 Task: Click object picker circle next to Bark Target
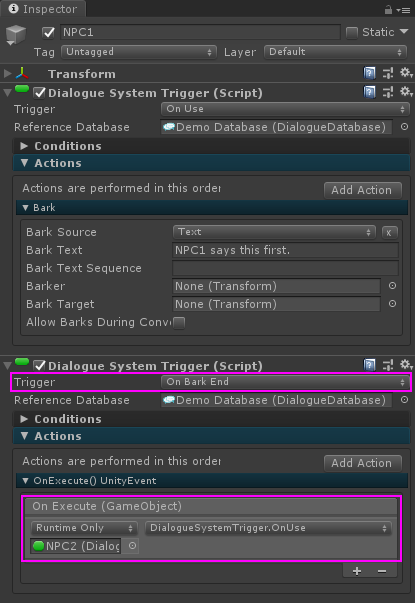[x=392, y=304]
